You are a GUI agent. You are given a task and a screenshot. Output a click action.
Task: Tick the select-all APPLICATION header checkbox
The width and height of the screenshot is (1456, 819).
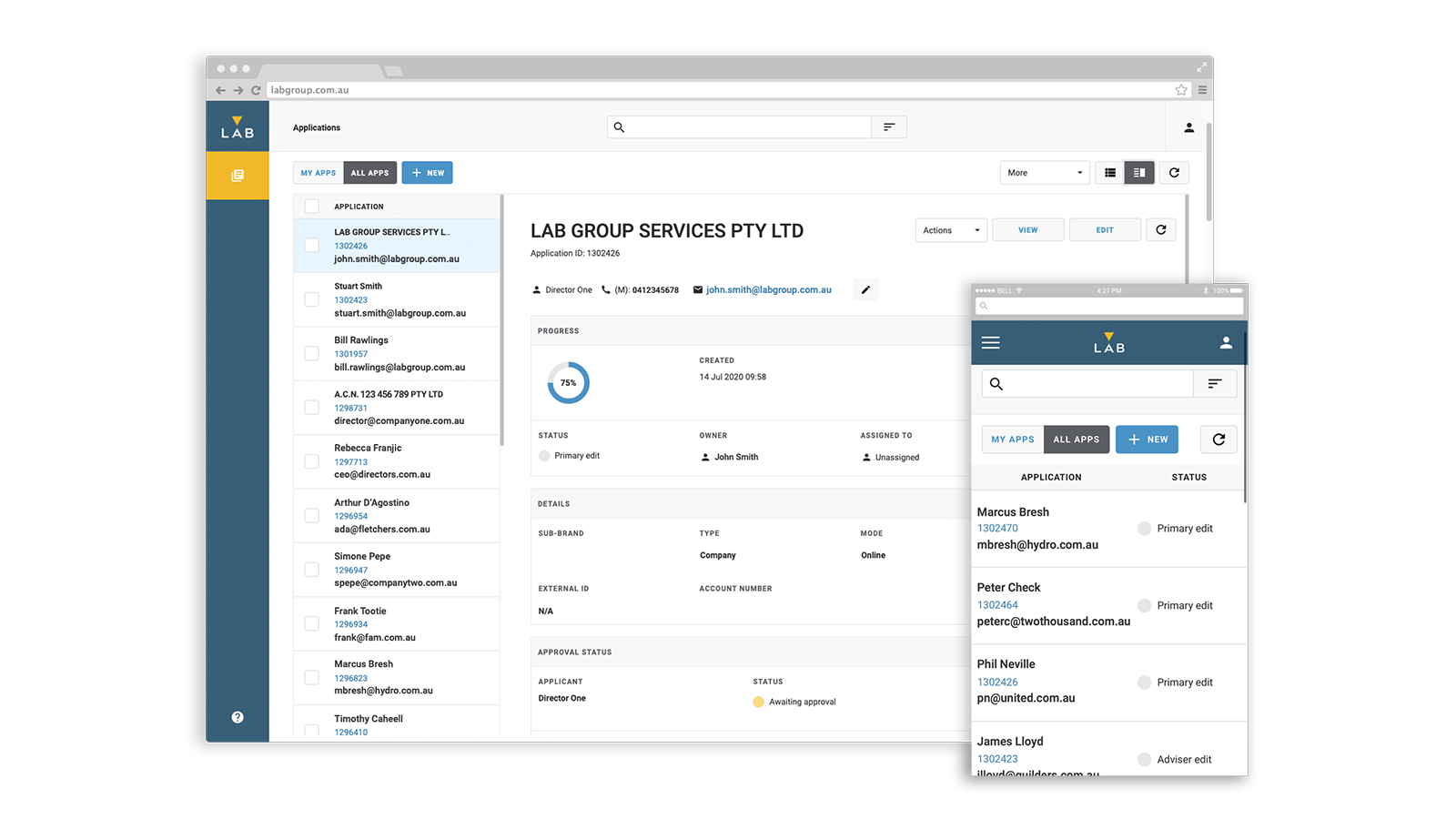311,207
